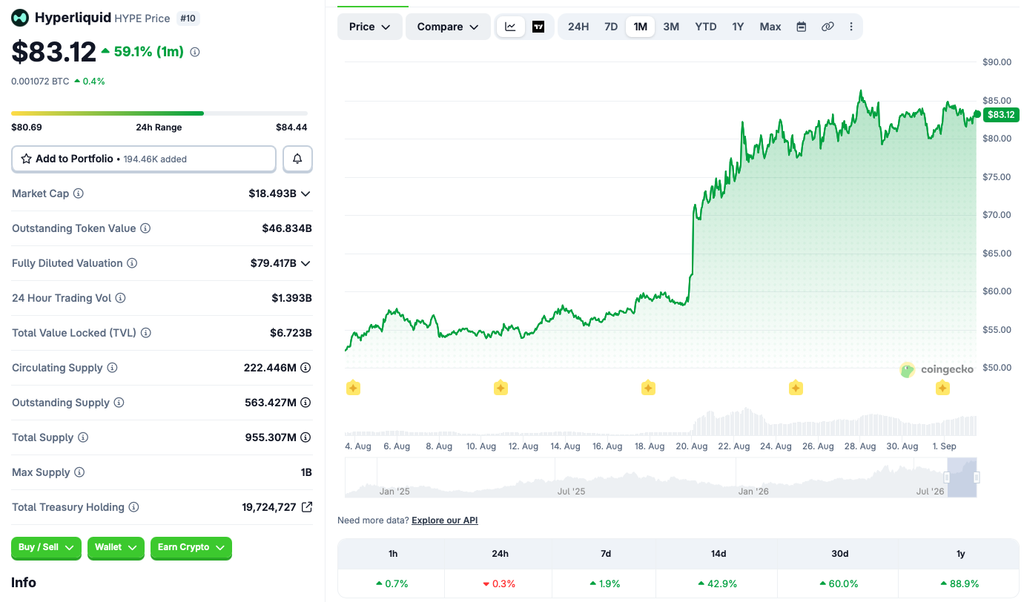Click the 1h 0.7% change cell
Screen dimensions: 1024x602
pos(392,584)
